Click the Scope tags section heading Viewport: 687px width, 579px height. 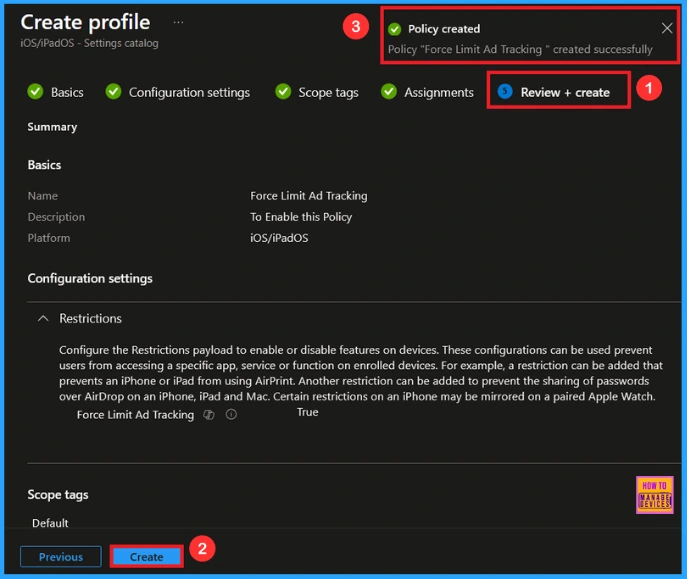point(58,494)
